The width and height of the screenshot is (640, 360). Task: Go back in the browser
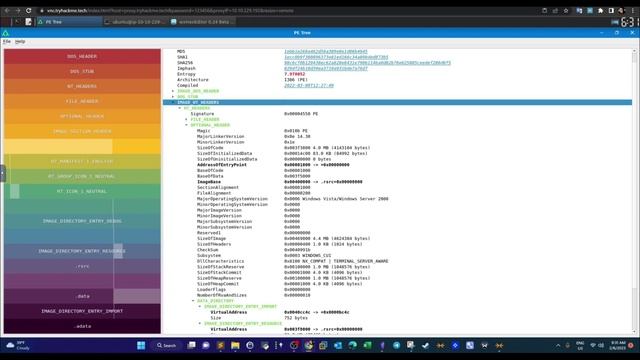7,11
